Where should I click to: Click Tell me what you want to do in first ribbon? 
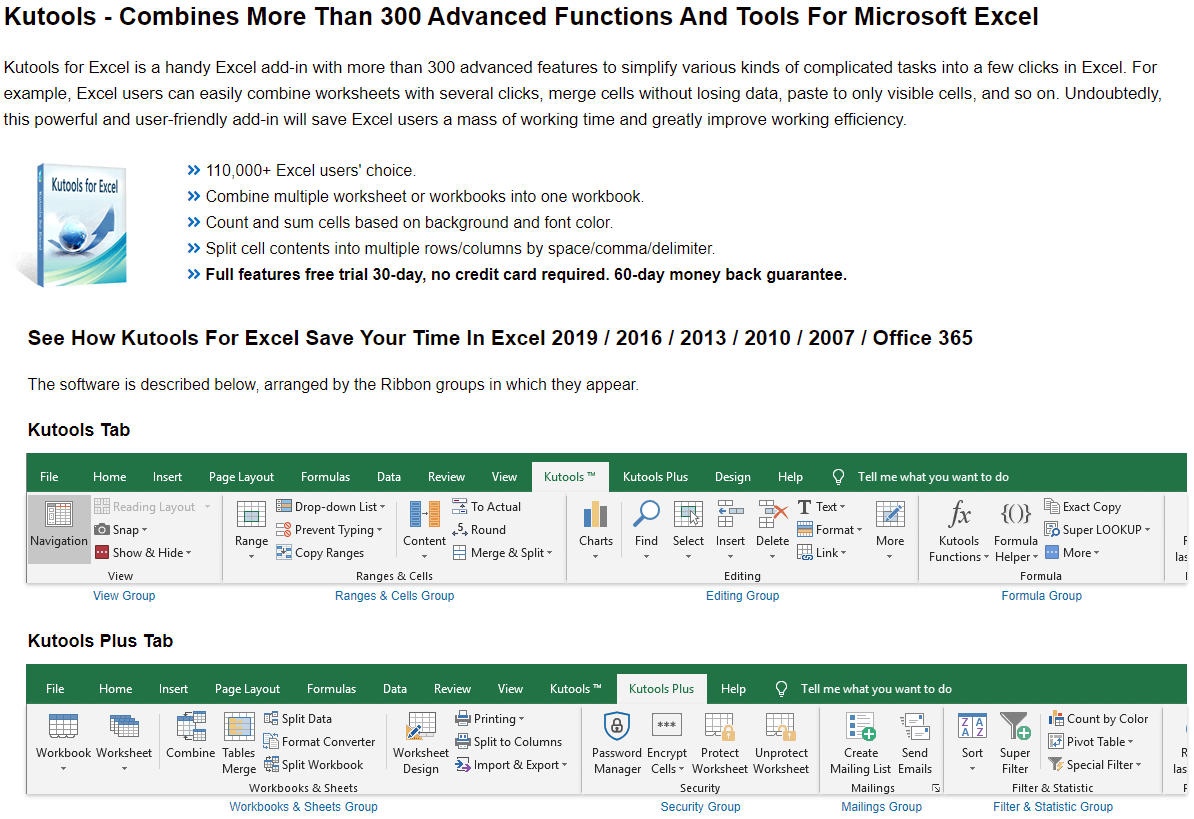click(933, 477)
